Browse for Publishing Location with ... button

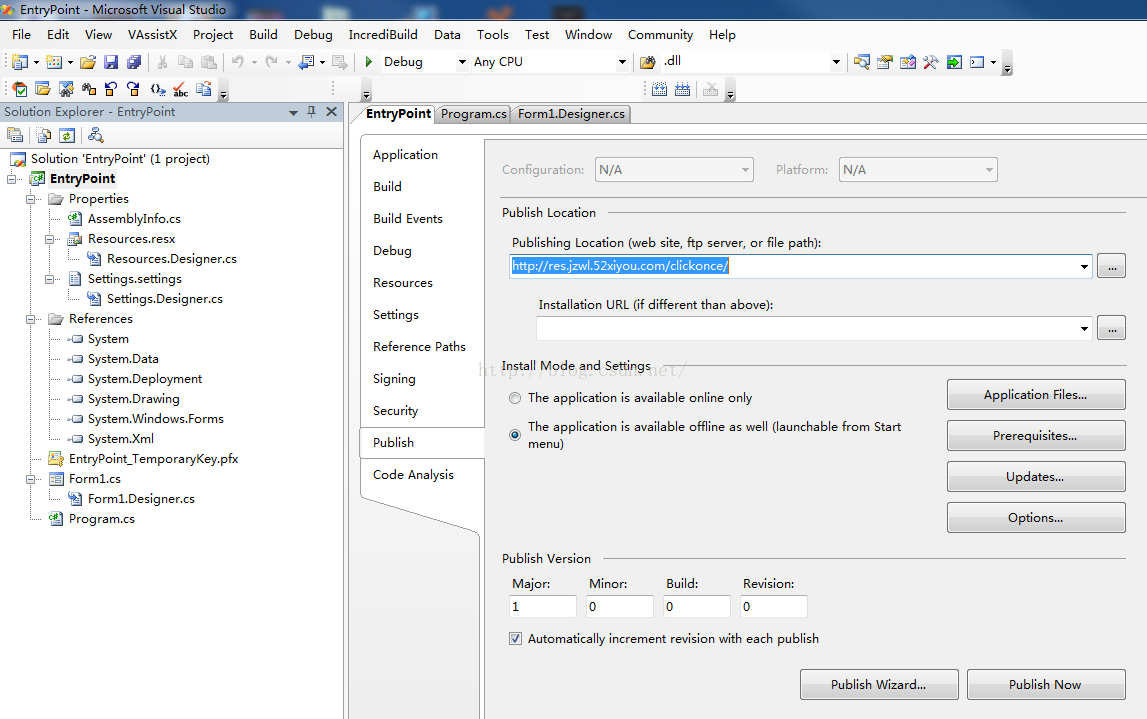click(1112, 266)
